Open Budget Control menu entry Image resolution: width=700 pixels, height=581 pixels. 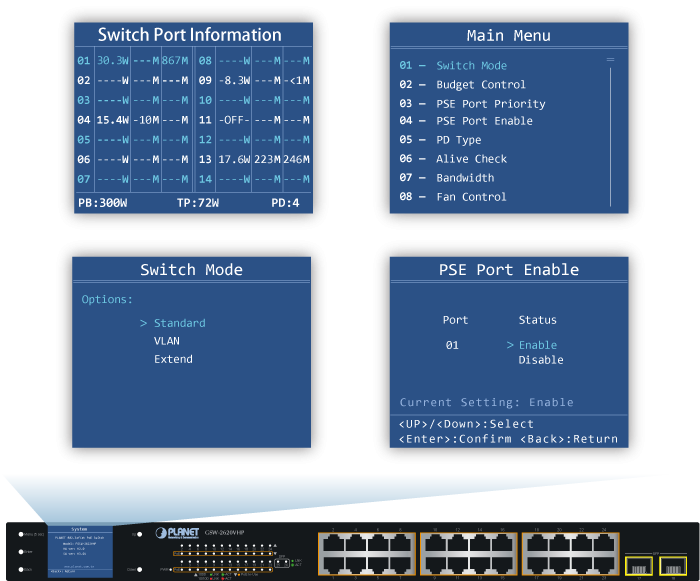(480, 85)
